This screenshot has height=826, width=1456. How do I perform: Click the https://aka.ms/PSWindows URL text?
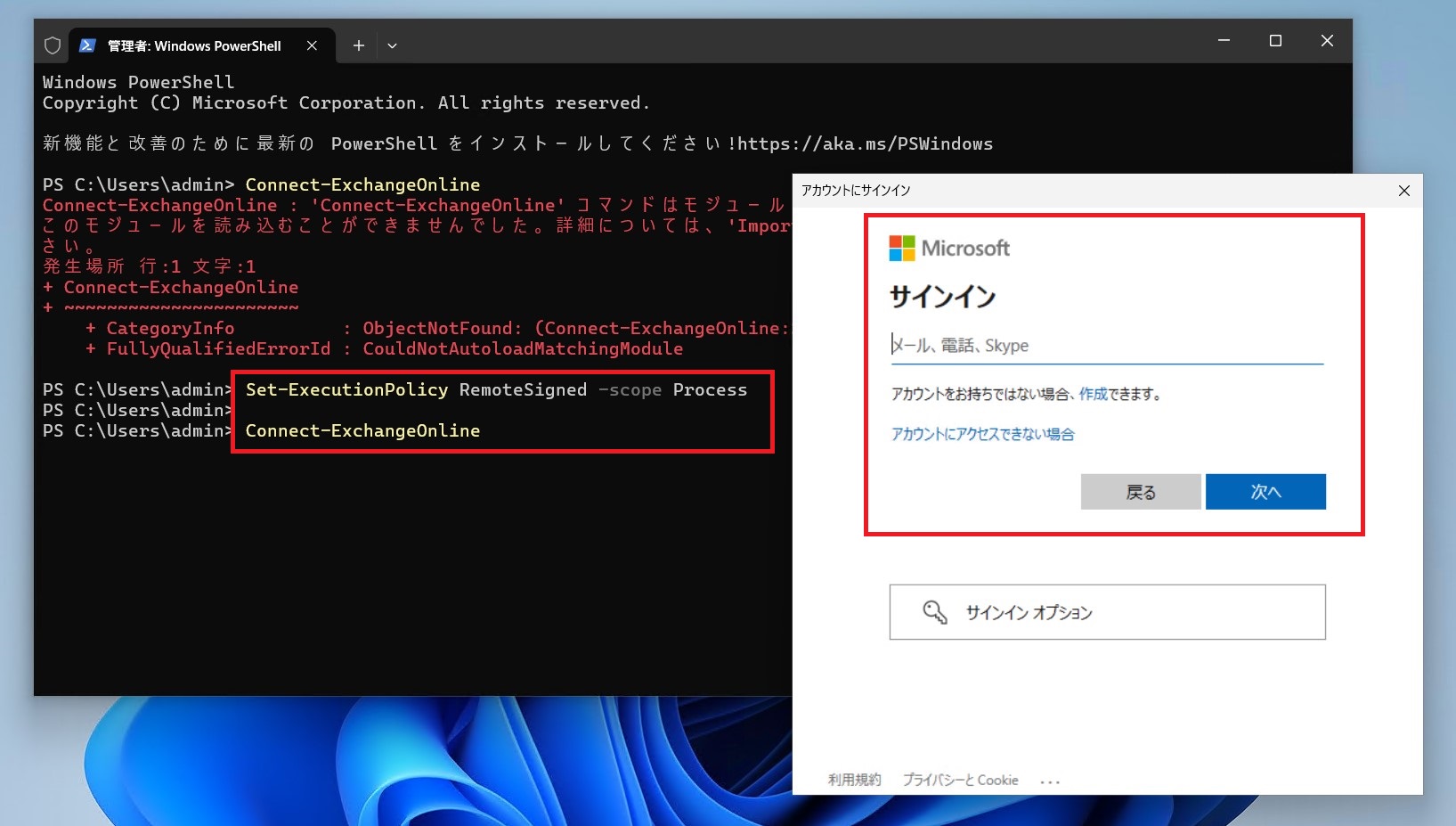tap(865, 143)
